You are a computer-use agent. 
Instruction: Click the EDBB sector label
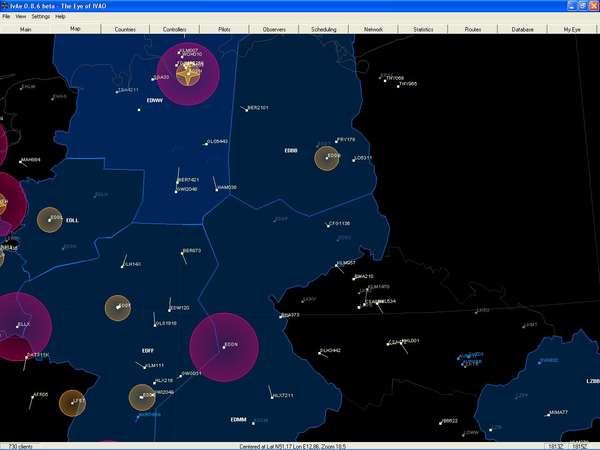[291, 150]
